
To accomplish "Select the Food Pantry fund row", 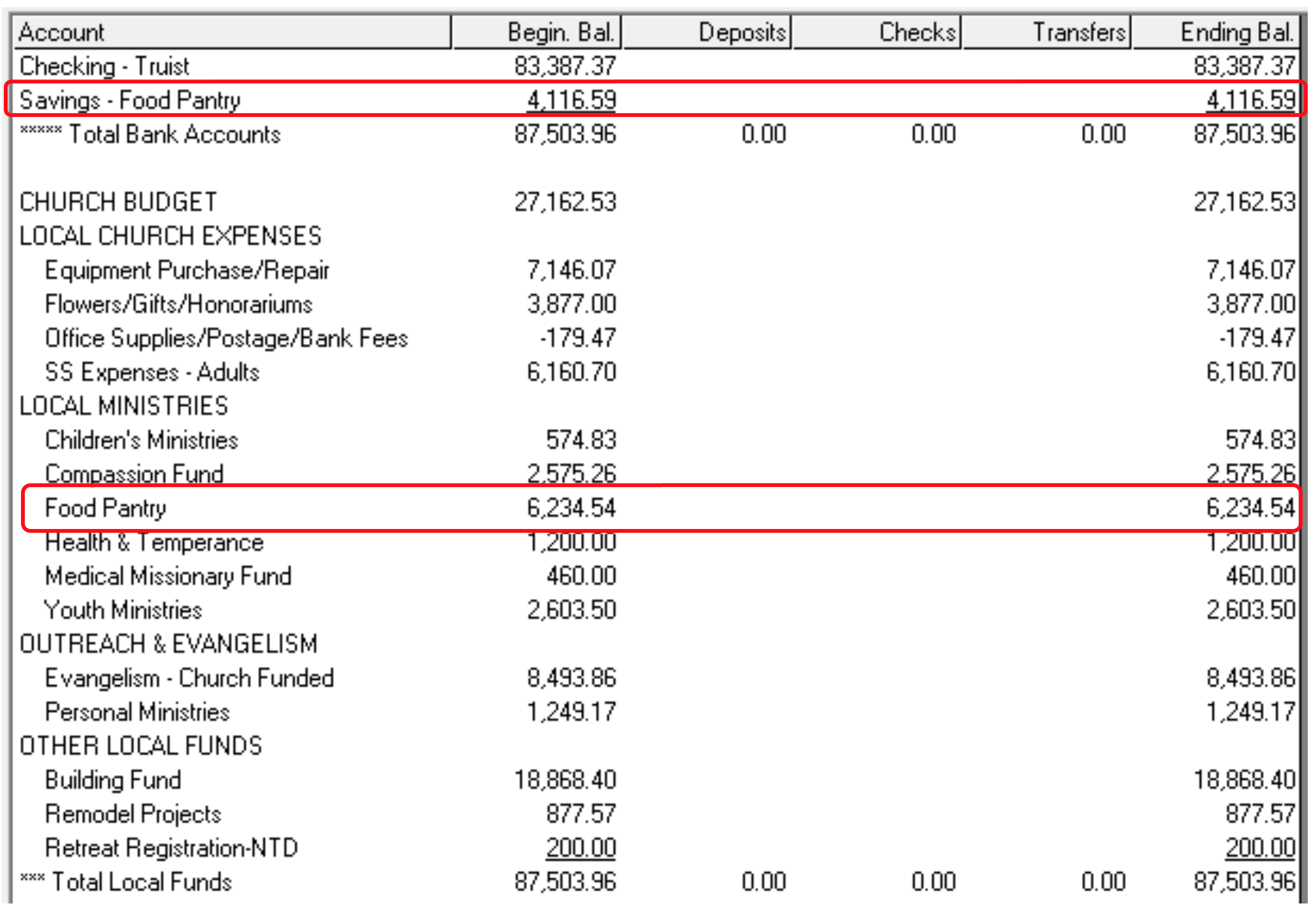I will [x=106, y=508].
